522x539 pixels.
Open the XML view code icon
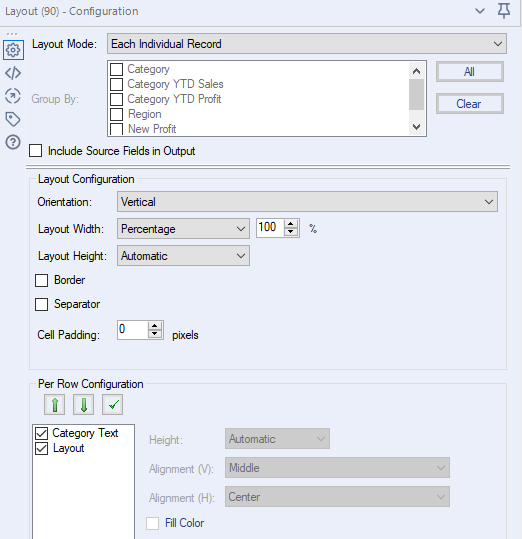point(13,73)
